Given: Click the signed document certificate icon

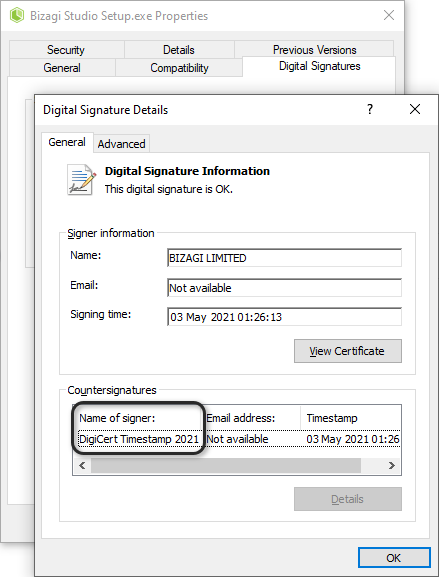Looking at the screenshot, I should pos(82,180).
